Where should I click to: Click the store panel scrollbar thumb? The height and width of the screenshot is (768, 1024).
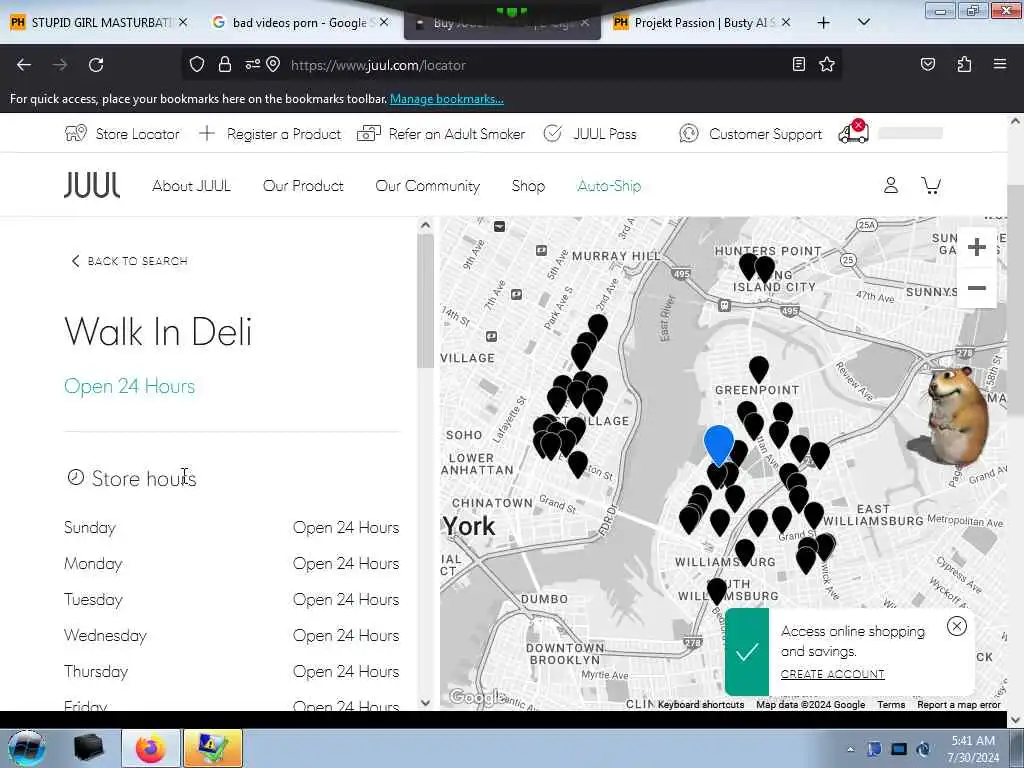(425, 301)
